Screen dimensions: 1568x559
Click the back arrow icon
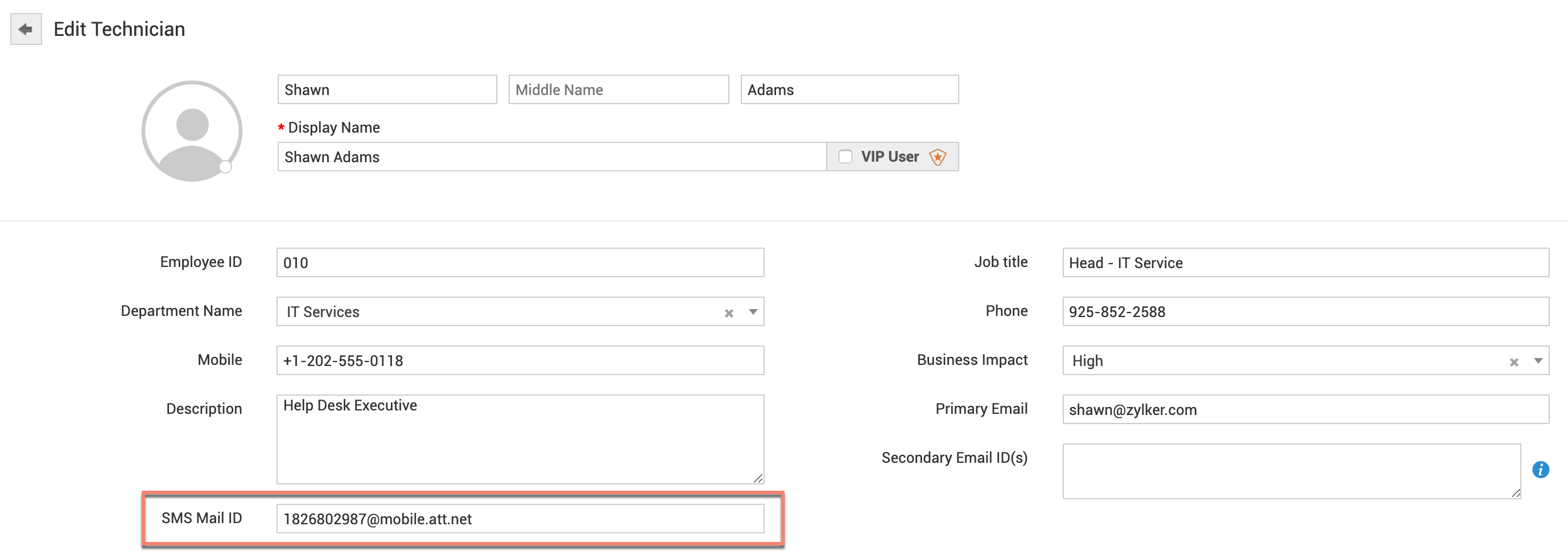(26, 29)
